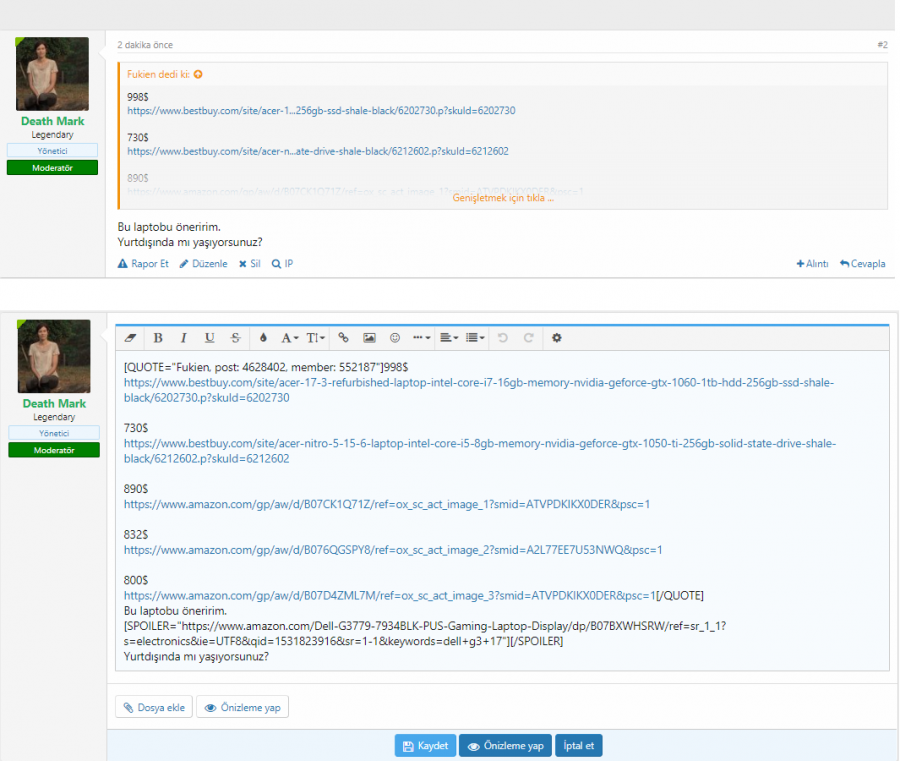
Task: Click arrow icon beside Fukien dedi ki
Action: [198, 74]
